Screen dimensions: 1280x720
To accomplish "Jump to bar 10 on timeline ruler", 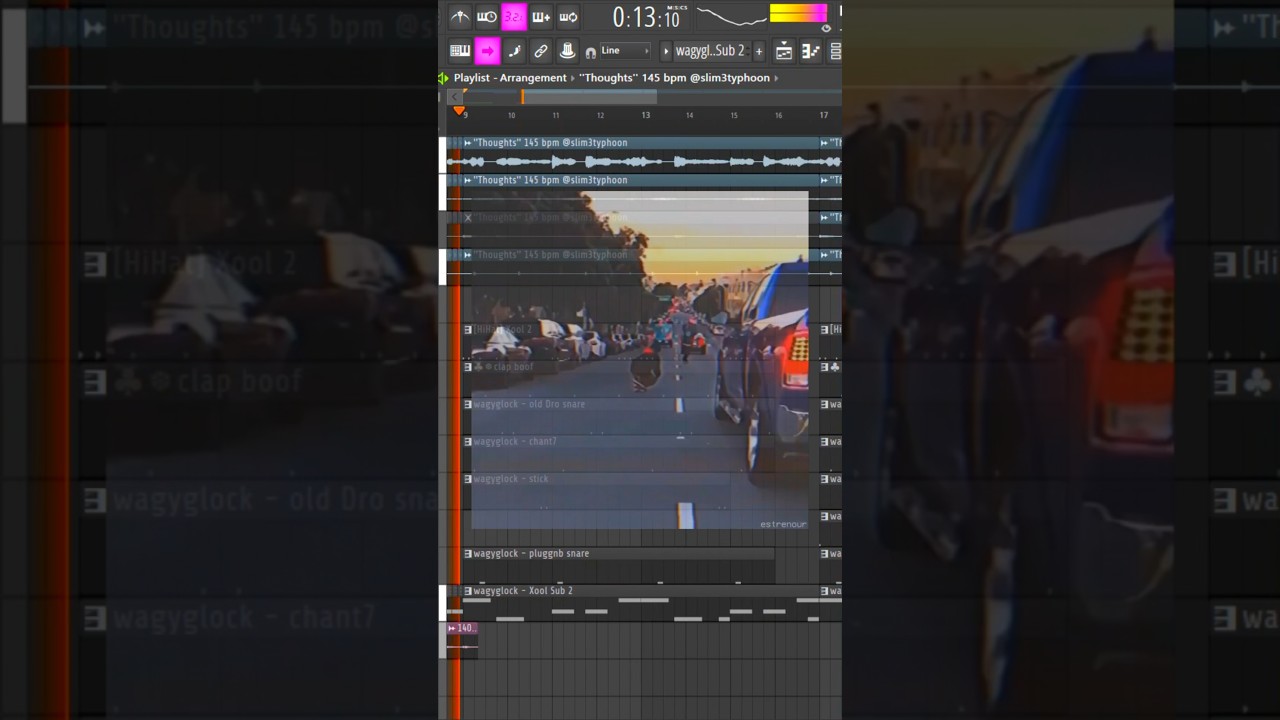I will [511, 115].
